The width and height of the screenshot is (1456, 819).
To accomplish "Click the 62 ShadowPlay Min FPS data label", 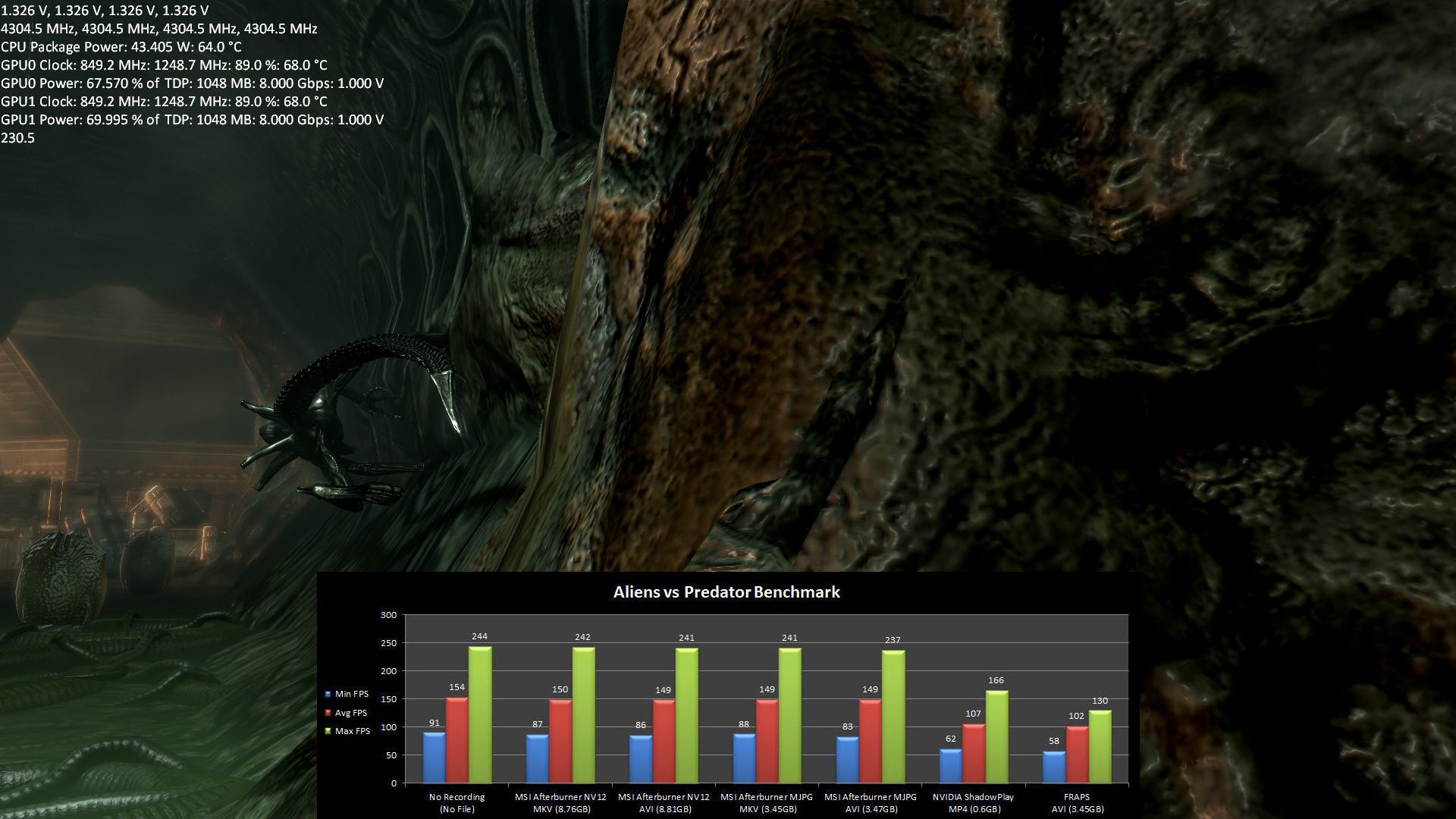I will [x=951, y=739].
